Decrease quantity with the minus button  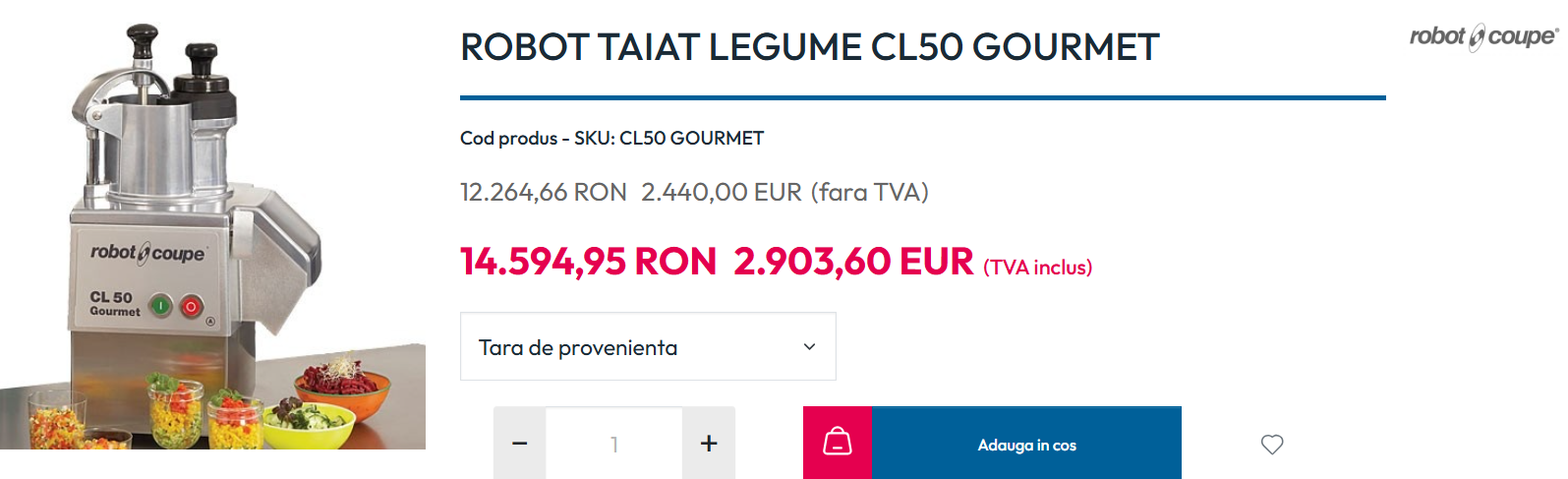(520, 444)
